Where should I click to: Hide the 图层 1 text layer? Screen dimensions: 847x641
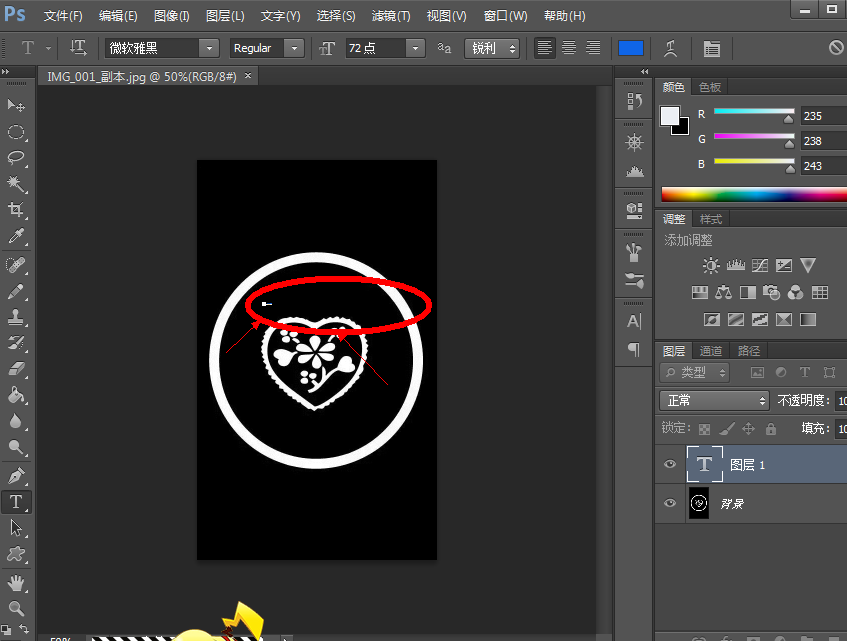click(x=670, y=464)
